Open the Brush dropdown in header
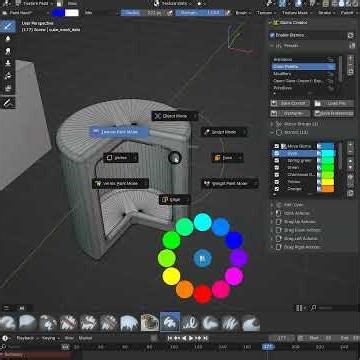Viewport: 360px width, 360px height. click(243, 13)
